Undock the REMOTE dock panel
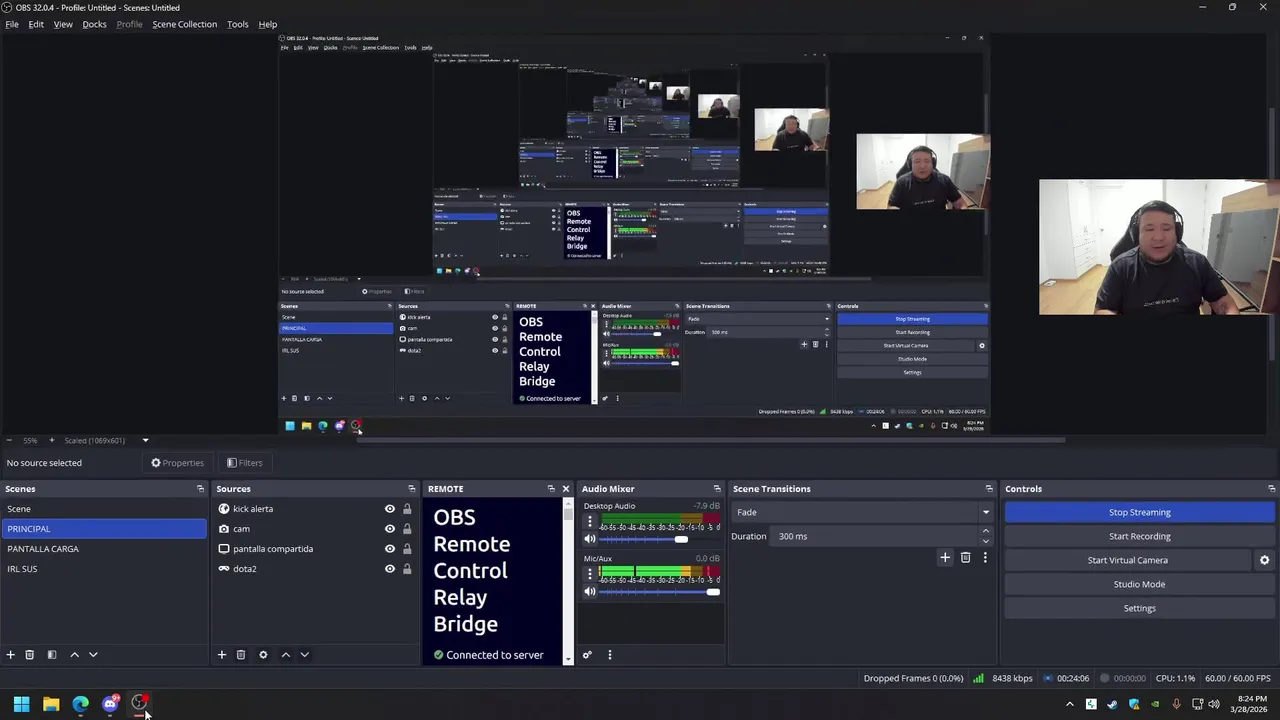 pyautogui.click(x=551, y=489)
